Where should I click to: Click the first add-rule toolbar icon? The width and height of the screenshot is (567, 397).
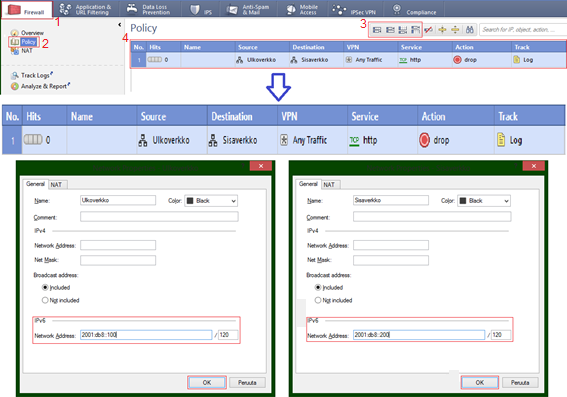coord(377,30)
